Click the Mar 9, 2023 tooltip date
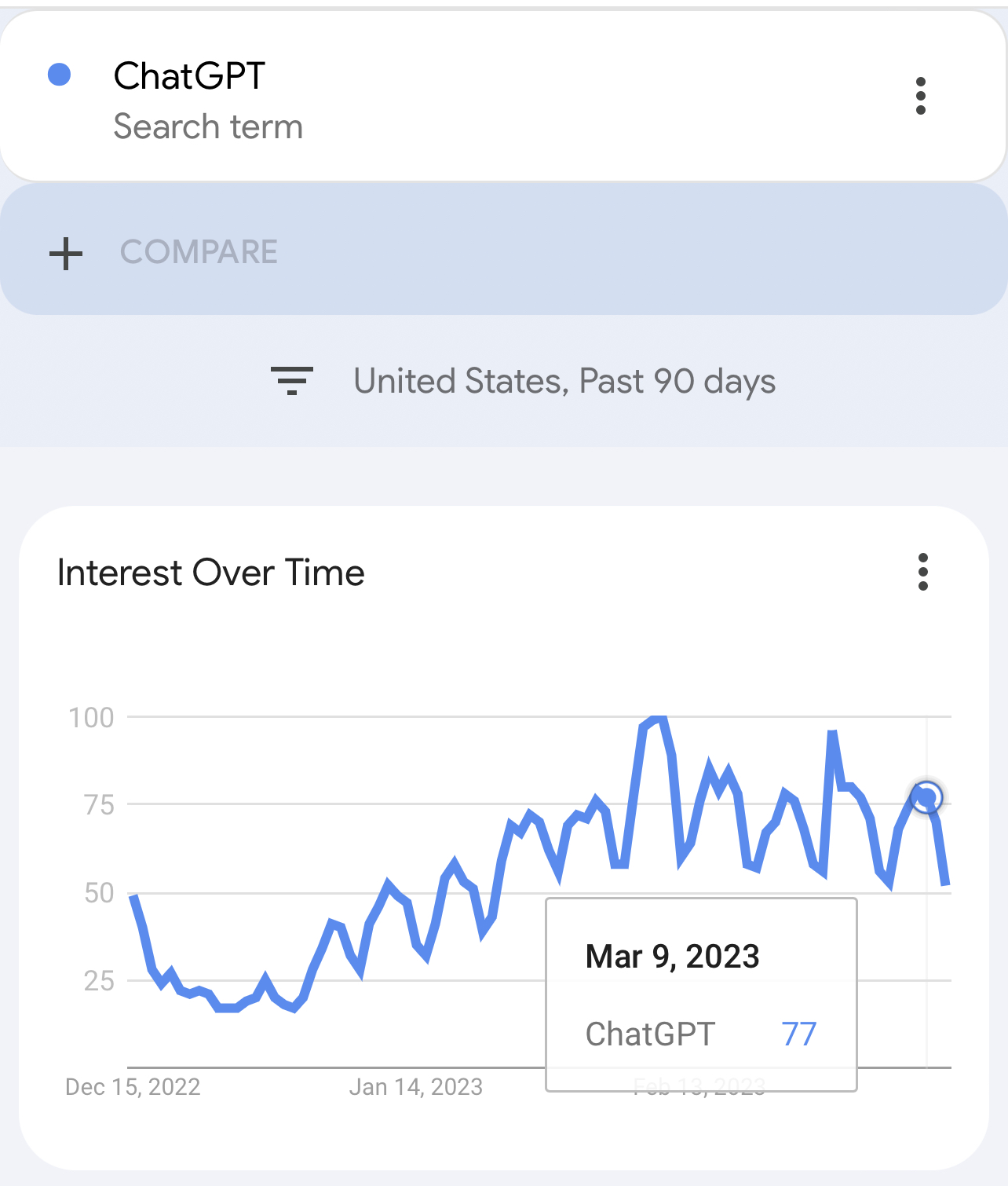Image resolution: width=1008 pixels, height=1186 pixels. [673, 957]
